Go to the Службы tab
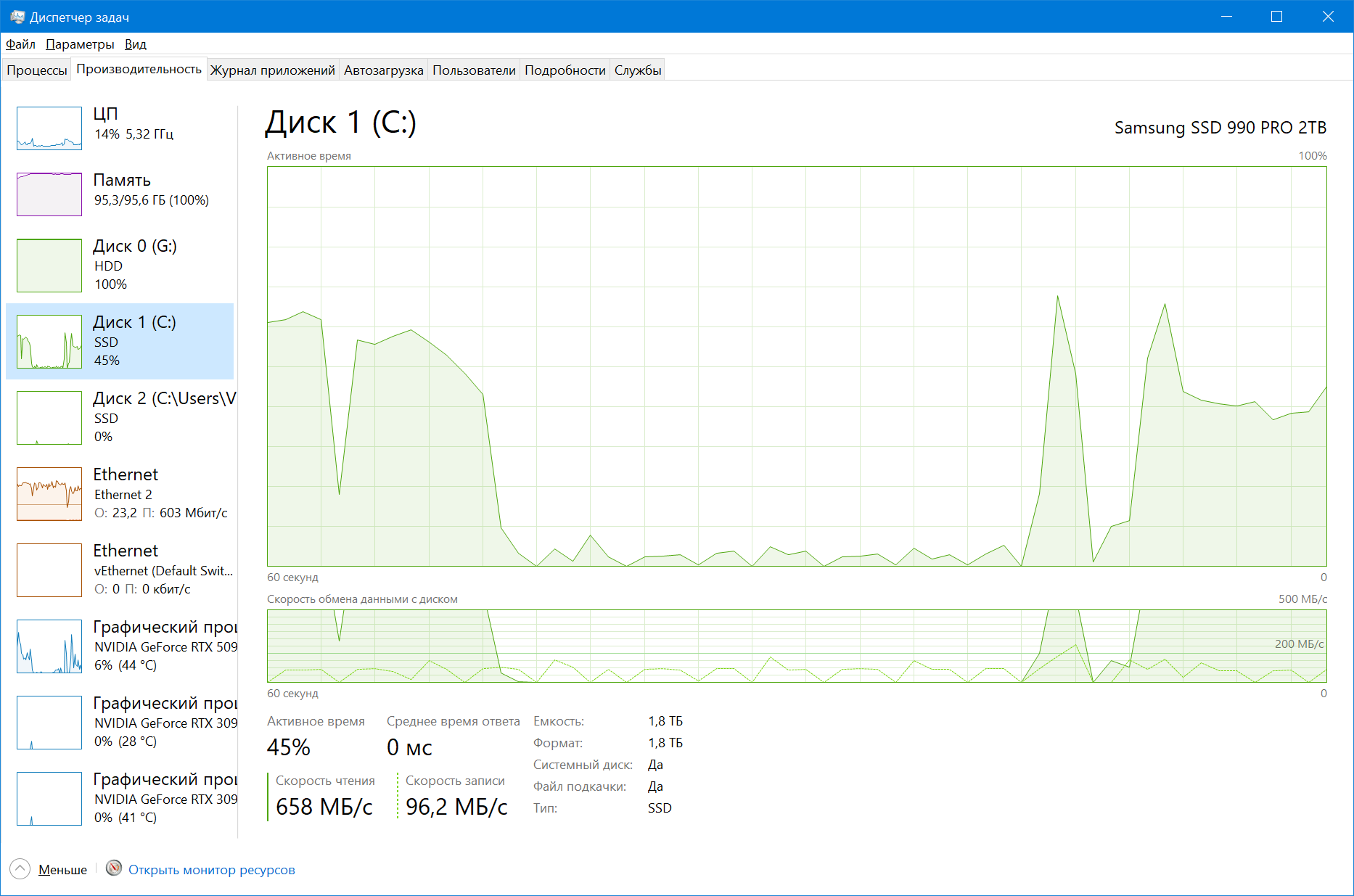Image resolution: width=1354 pixels, height=896 pixels. [637, 70]
